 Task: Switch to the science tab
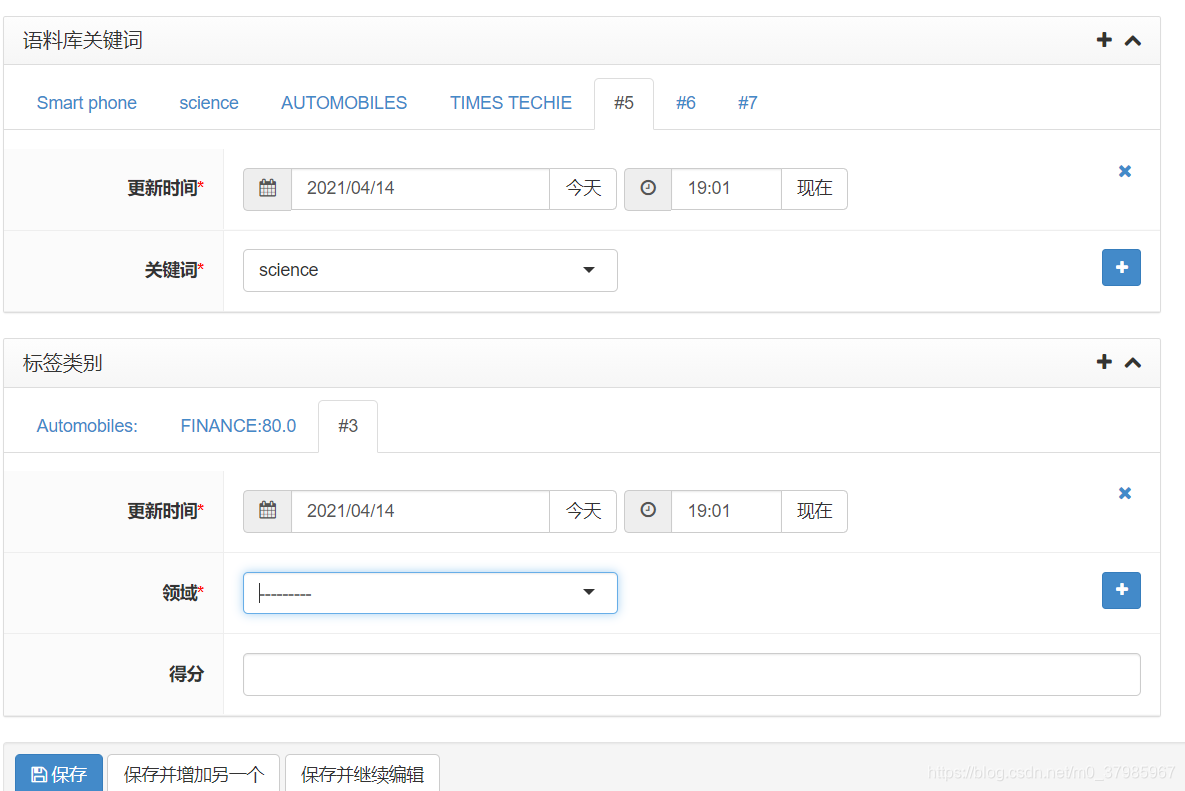pos(209,104)
